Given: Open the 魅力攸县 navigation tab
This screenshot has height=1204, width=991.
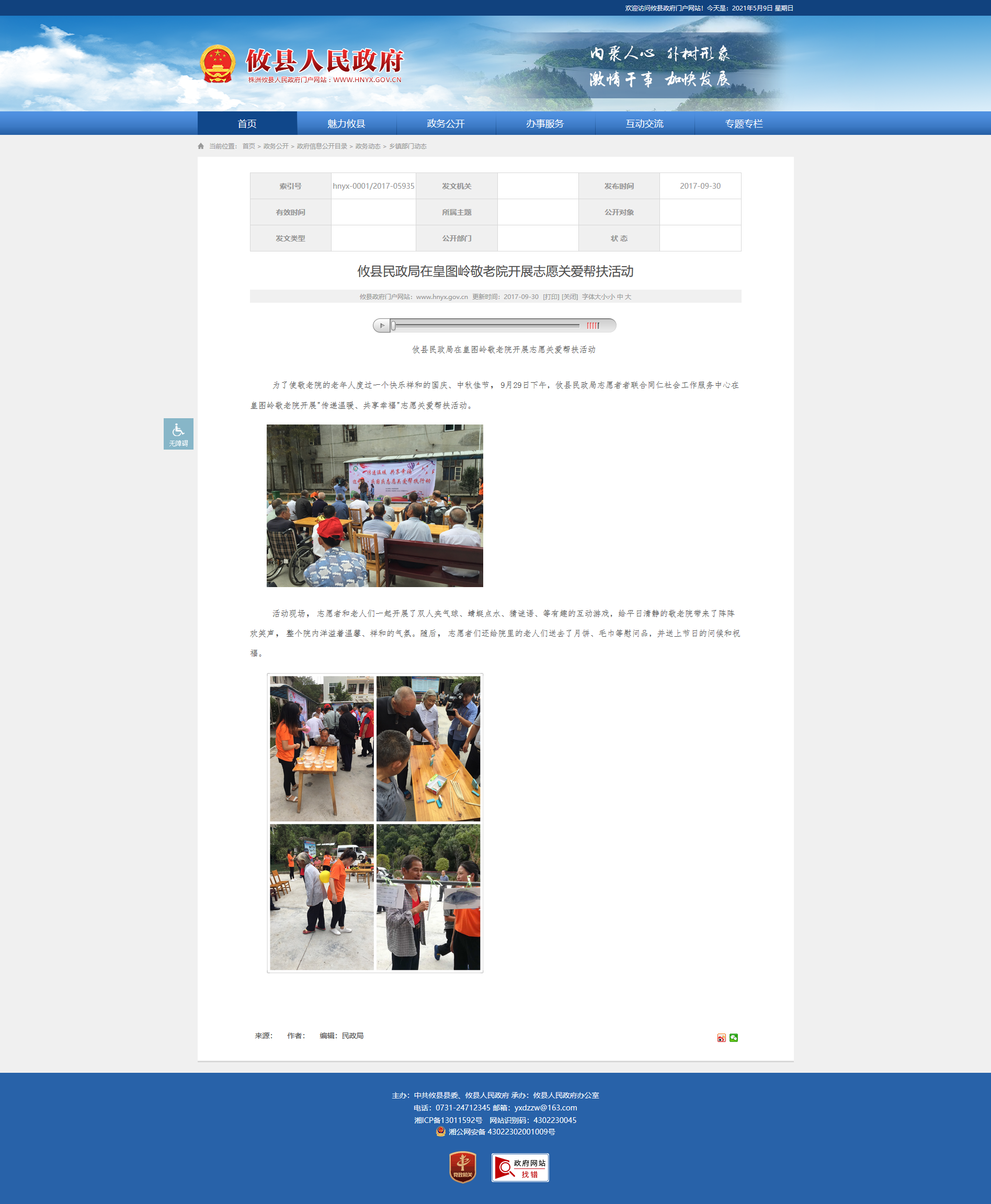Looking at the screenshot, I should tap(347, 124).
